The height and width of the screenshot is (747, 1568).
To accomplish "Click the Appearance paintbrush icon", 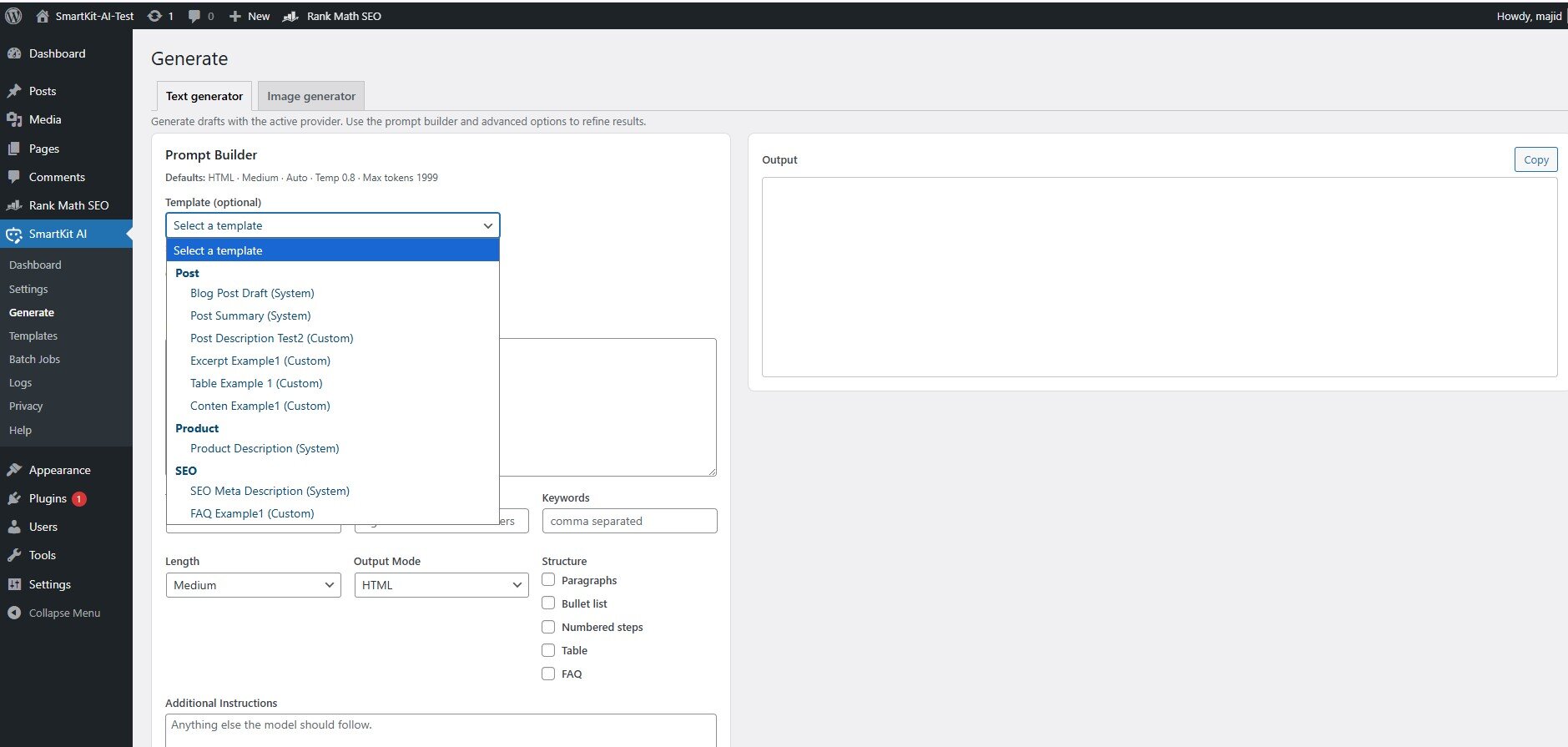I will [14, 470].
